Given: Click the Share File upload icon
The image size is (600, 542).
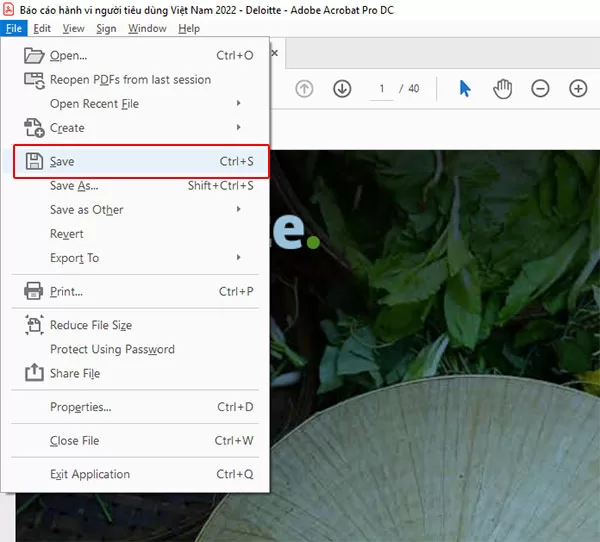Looking at the screenshot, I should point(34,372).
